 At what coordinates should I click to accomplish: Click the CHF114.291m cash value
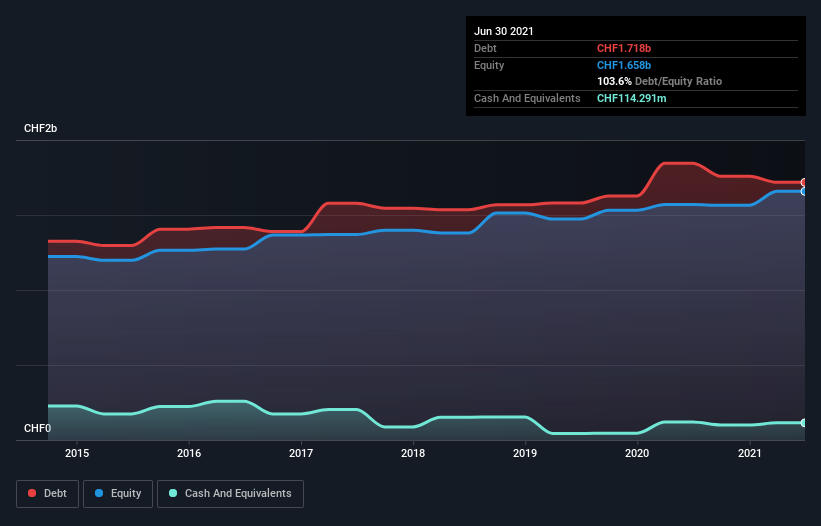(x=631, y=98)
